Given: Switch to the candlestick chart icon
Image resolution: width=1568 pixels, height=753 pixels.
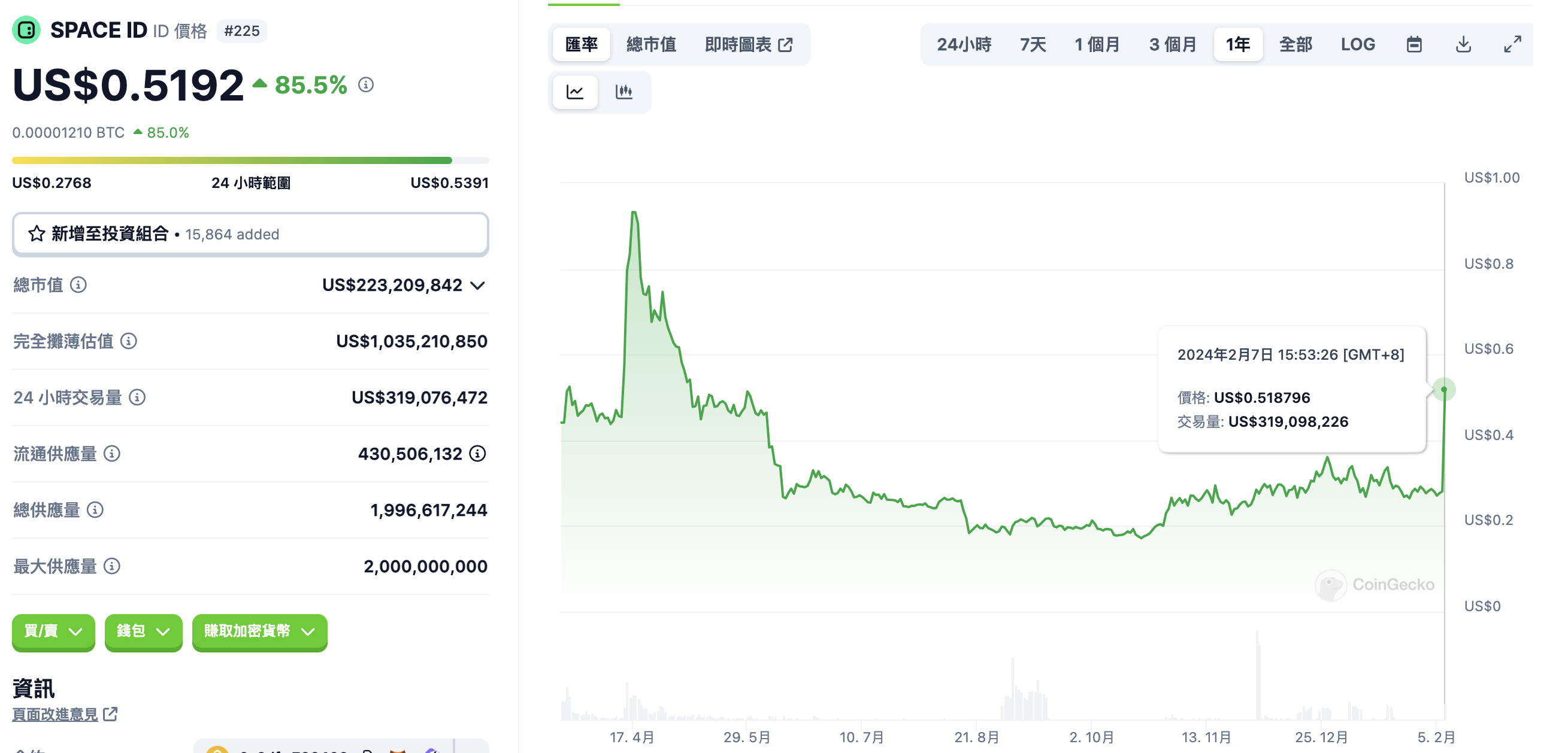Looking at the screenshot, I should click(624, 92).
